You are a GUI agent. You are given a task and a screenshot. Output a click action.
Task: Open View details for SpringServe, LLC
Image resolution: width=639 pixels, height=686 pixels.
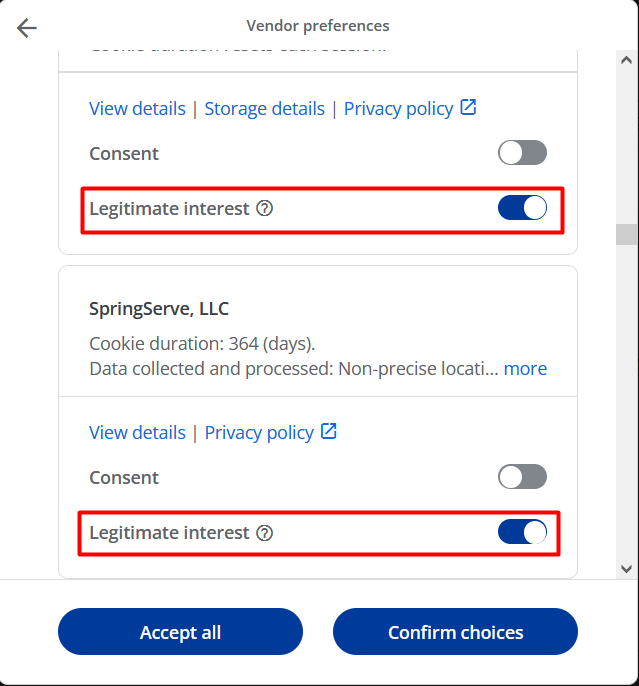[137, 432]
